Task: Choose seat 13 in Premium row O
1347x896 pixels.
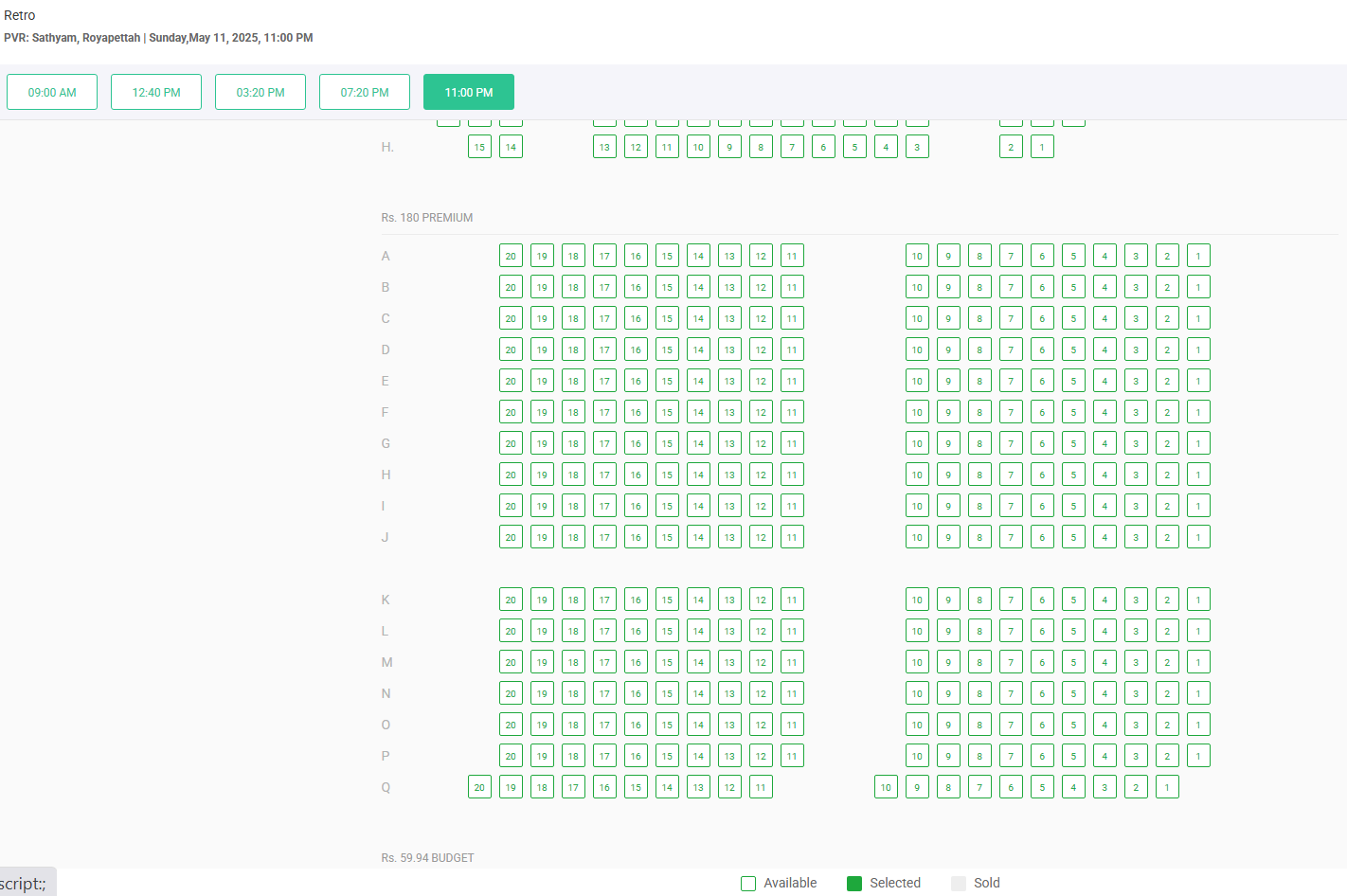Action: point(729,725)
